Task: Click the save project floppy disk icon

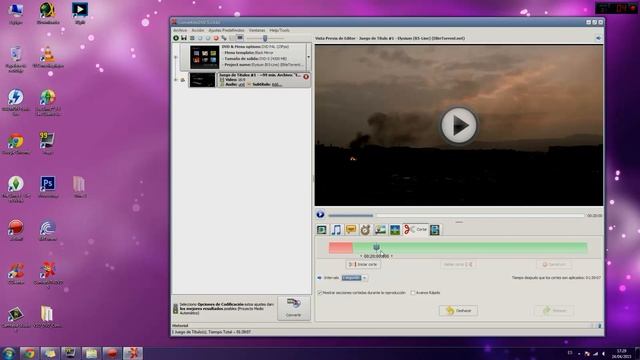Action: coord(184,38)
